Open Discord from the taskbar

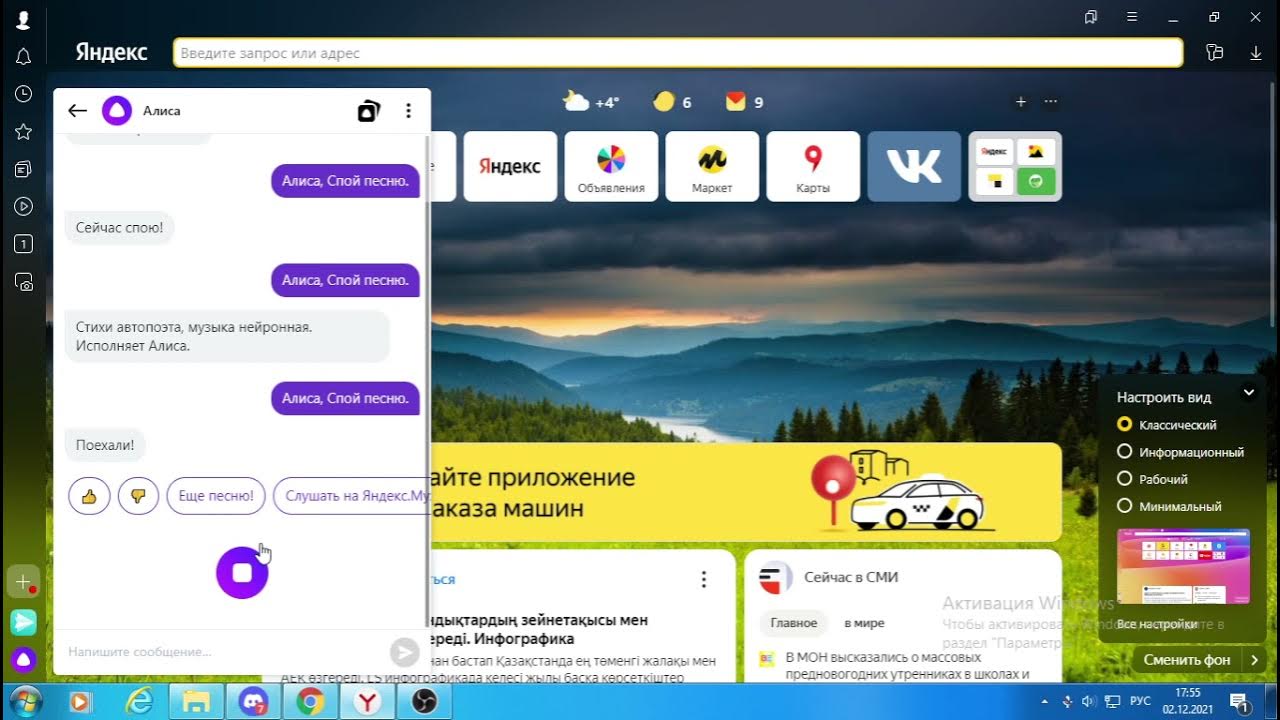[x=253, y=702]
